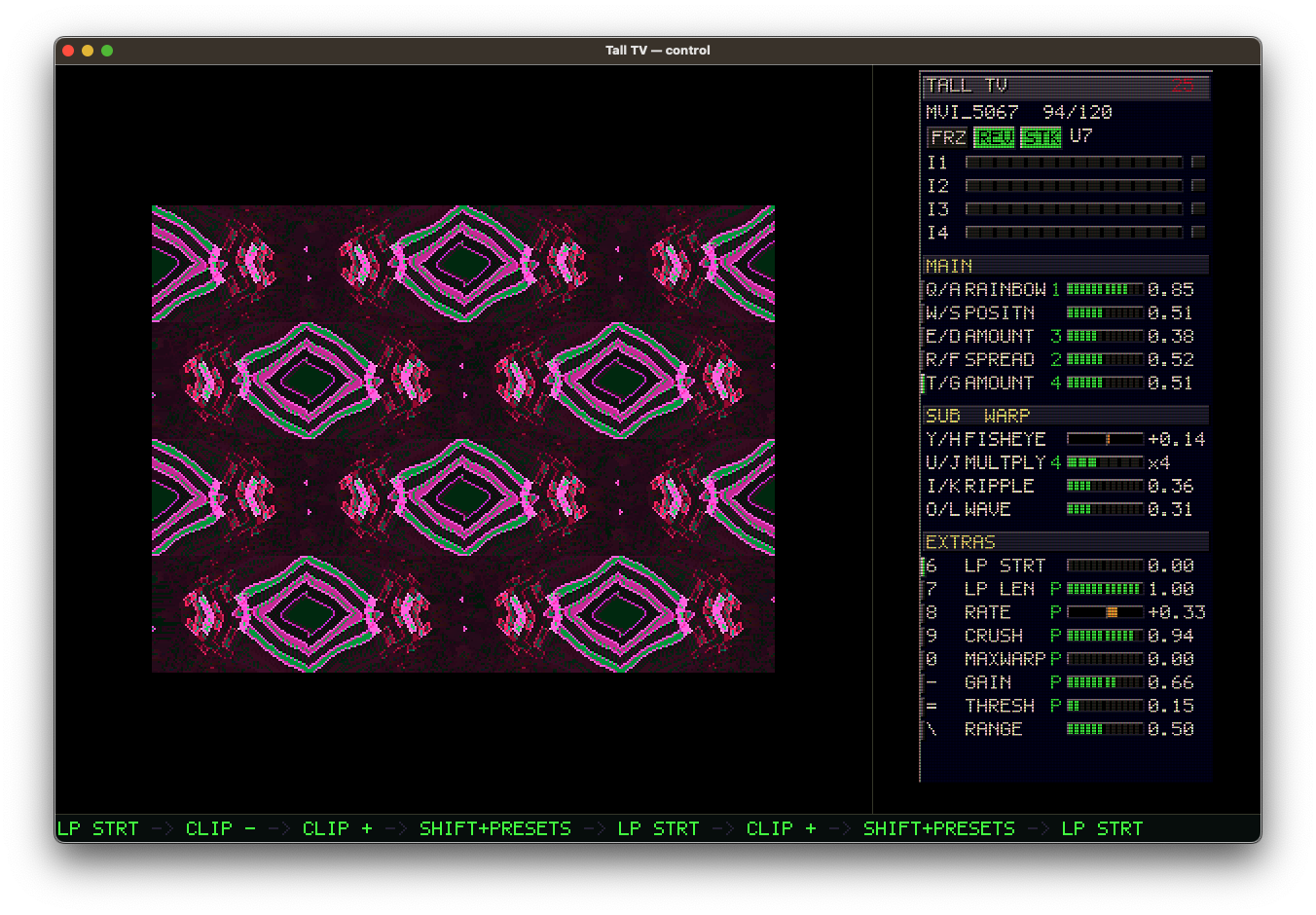The width and height of the screenshot is (1316, 915).
Task: Adjust the LP LEN slider bar
Action: pyautogui.click(x=1105, y=589)
